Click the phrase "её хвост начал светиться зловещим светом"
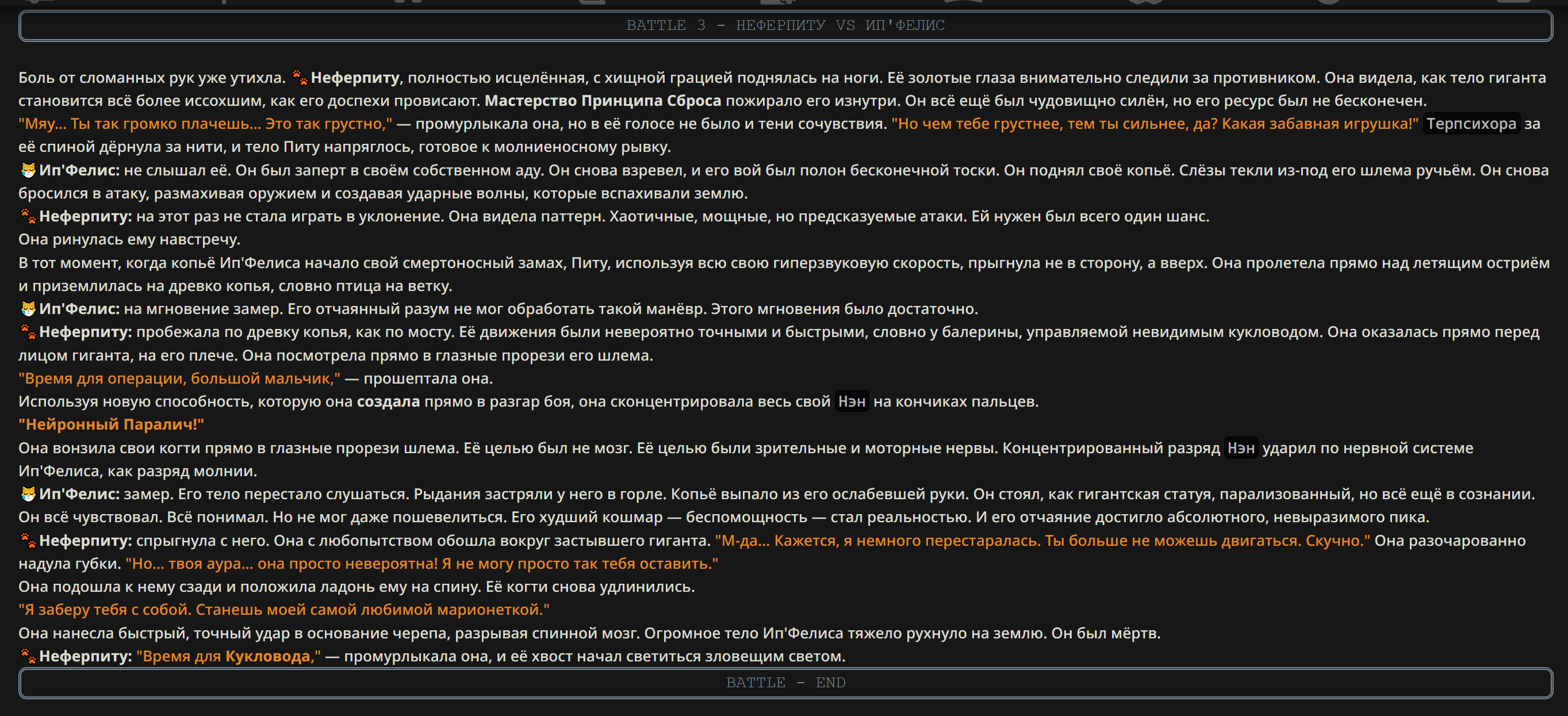 (x=677, y=656)
